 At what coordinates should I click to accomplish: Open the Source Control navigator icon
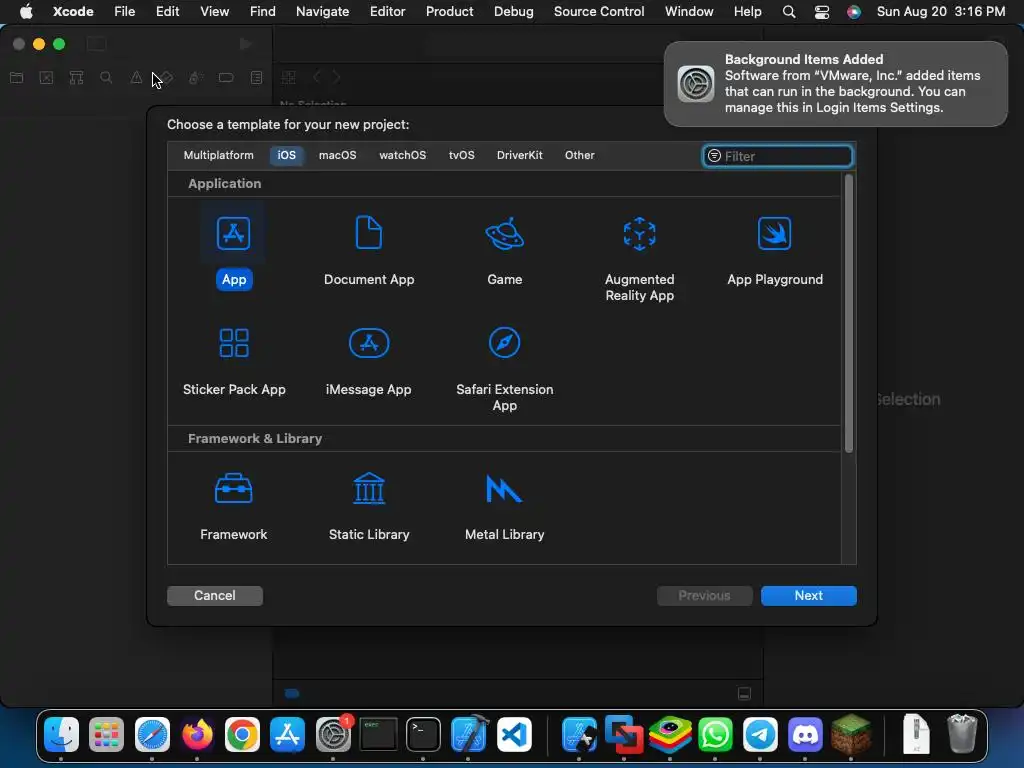pyautogui.click(x=46, y=78)
